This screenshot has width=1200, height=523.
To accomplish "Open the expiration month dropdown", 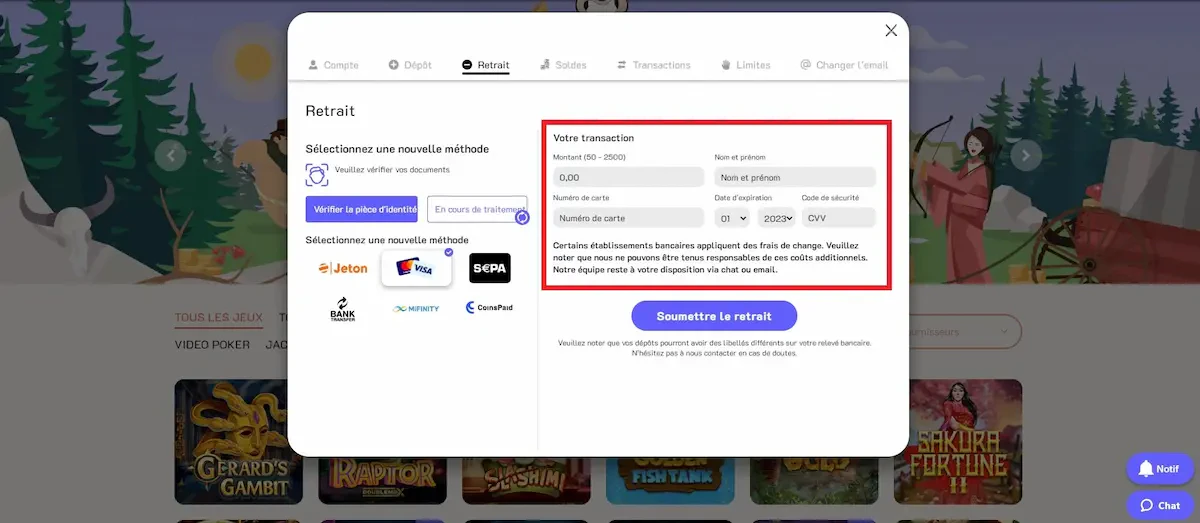I will click(731, 218).
